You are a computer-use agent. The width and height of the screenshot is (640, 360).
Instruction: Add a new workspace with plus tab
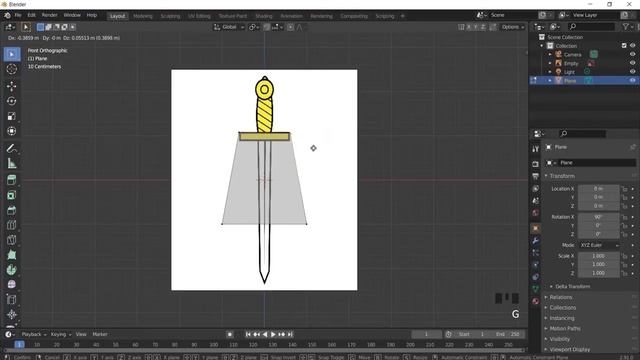tap(402, 16)
